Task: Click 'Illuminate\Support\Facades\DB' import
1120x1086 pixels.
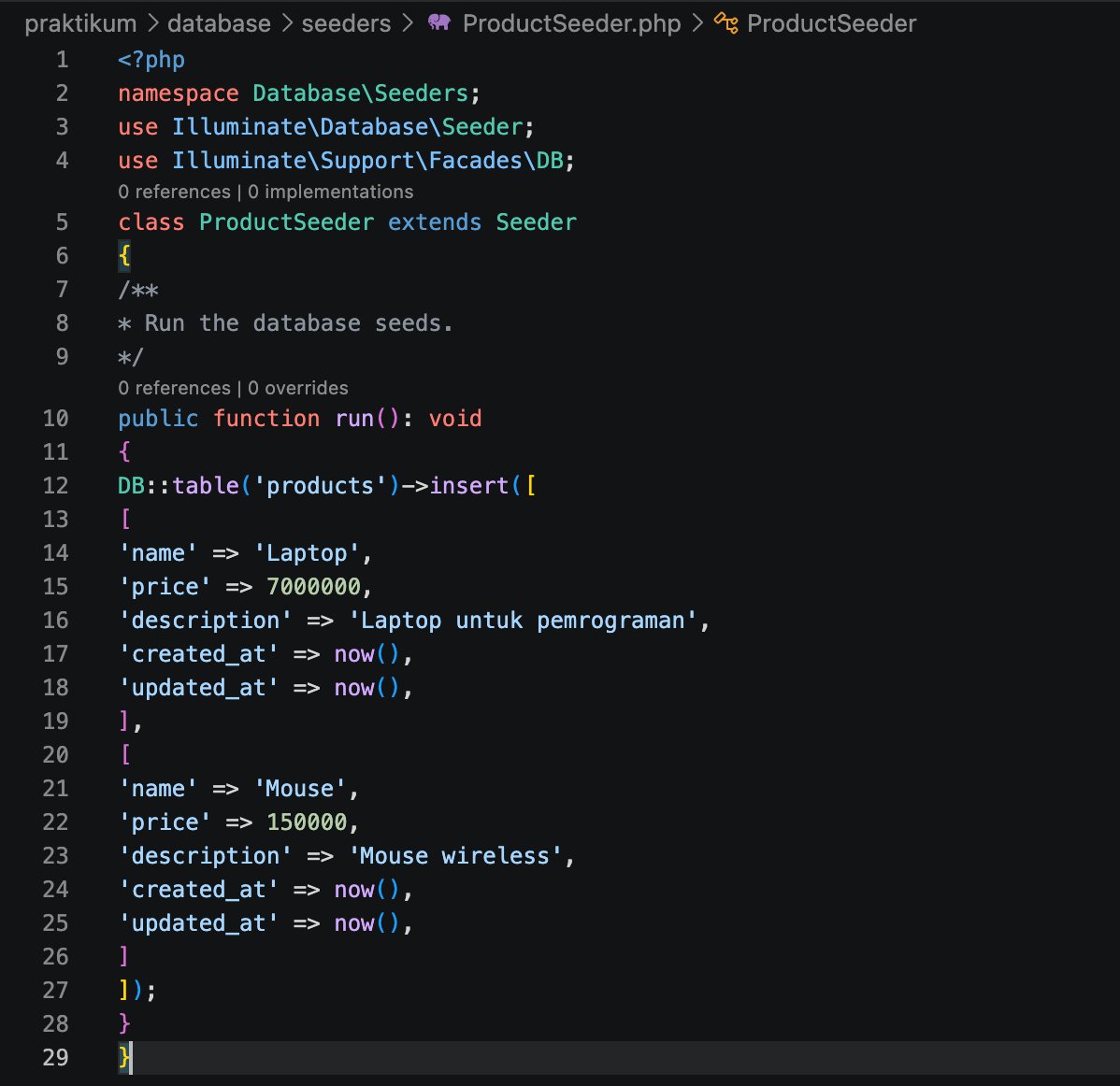Action: pyautogui.click(x=367, y=160)
